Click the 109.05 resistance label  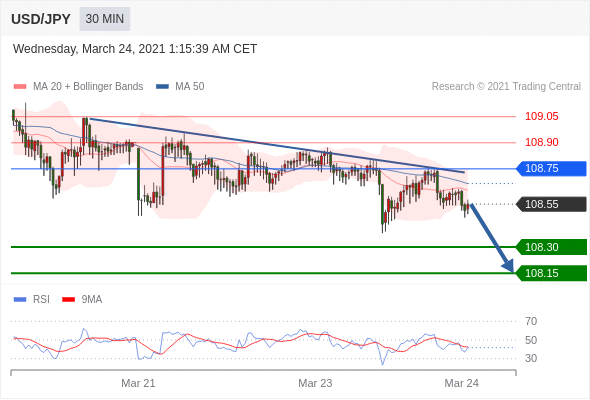tap(541, 116)
